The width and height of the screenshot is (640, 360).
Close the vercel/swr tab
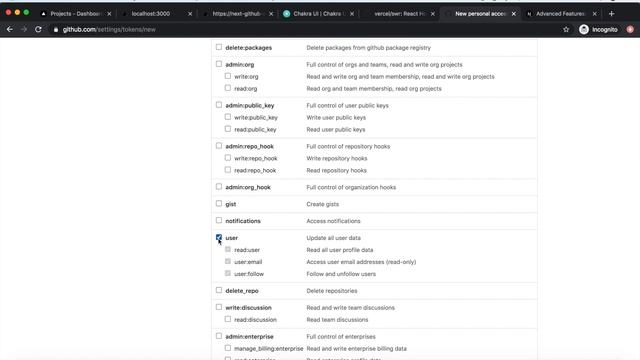click(433, 14)
